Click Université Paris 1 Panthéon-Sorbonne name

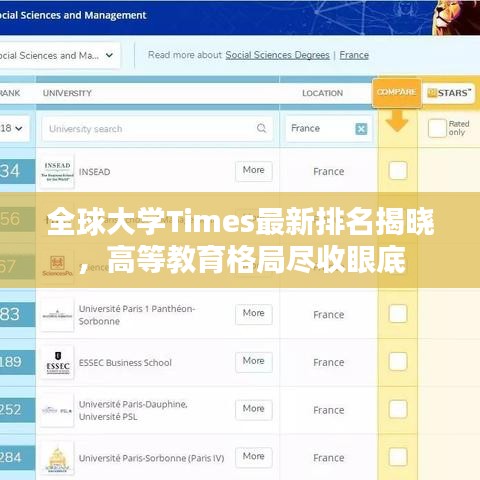137,315
